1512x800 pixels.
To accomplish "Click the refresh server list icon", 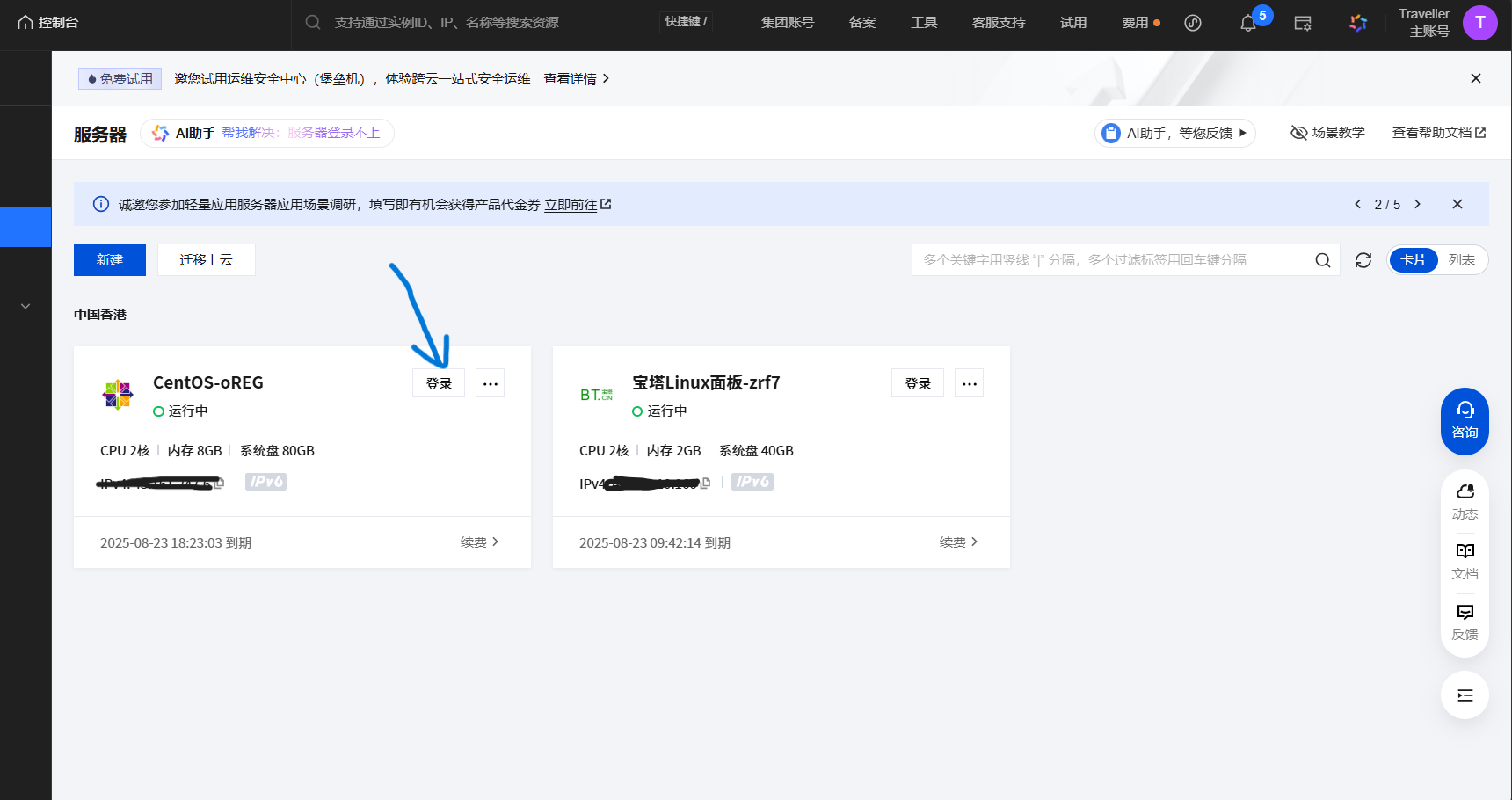I will click(1363, 260).
